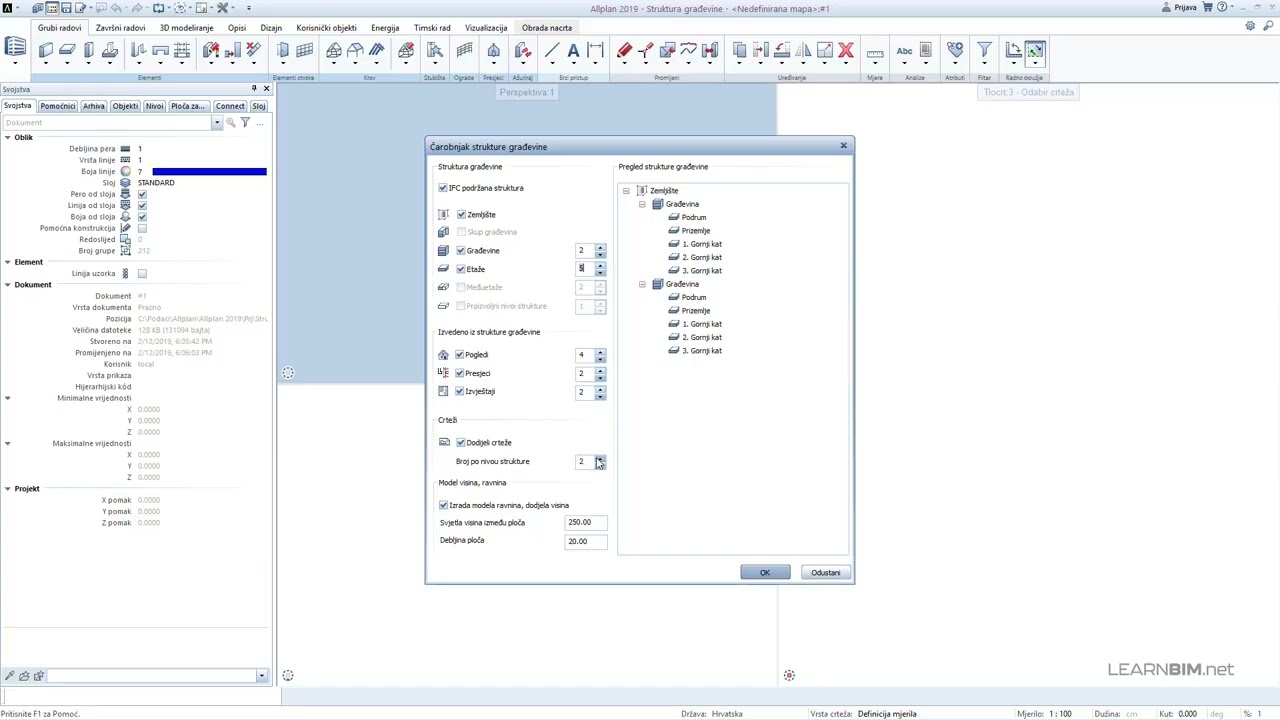Click the attributes tool in Atributi
Screen dimensions: 1280x720
point(955,50)
